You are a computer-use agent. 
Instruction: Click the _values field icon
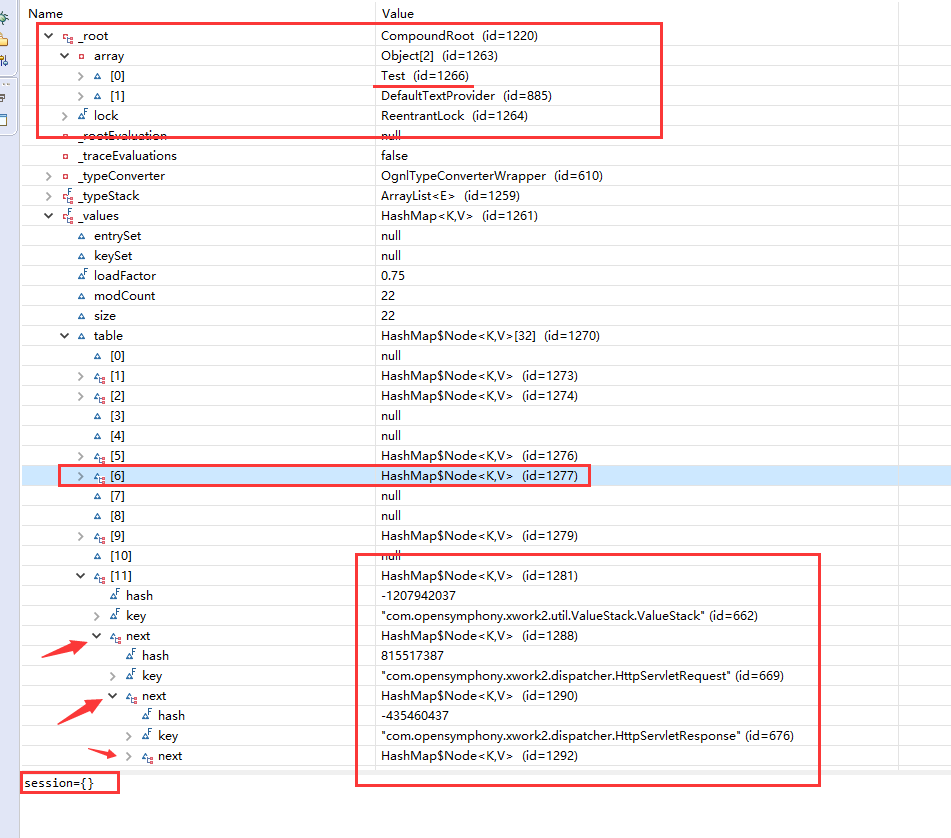click(x=68, y=216)
